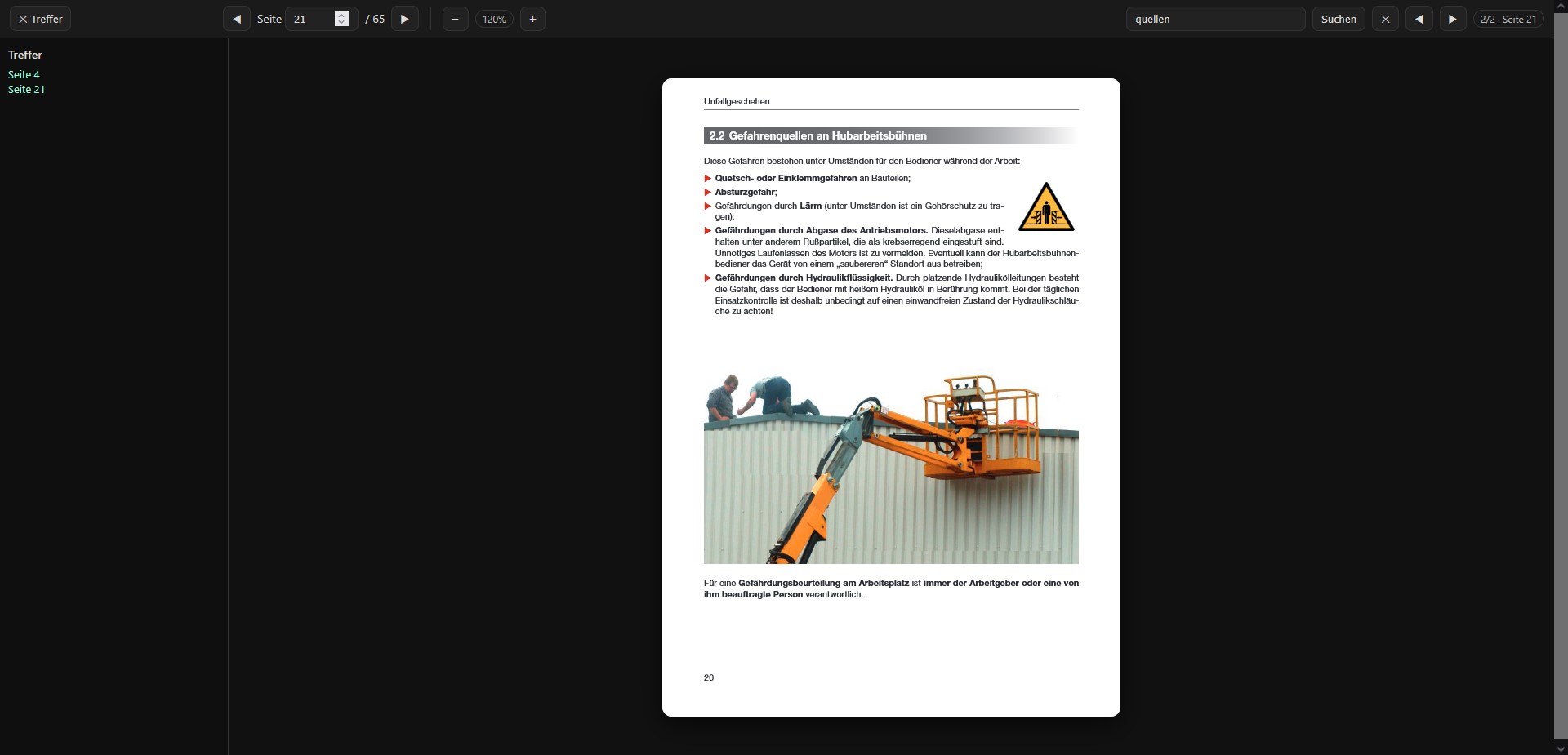Clear the search with the X button
Image resolution: width=1568 pixels, height=755 pixels.
pos(1385,19)
